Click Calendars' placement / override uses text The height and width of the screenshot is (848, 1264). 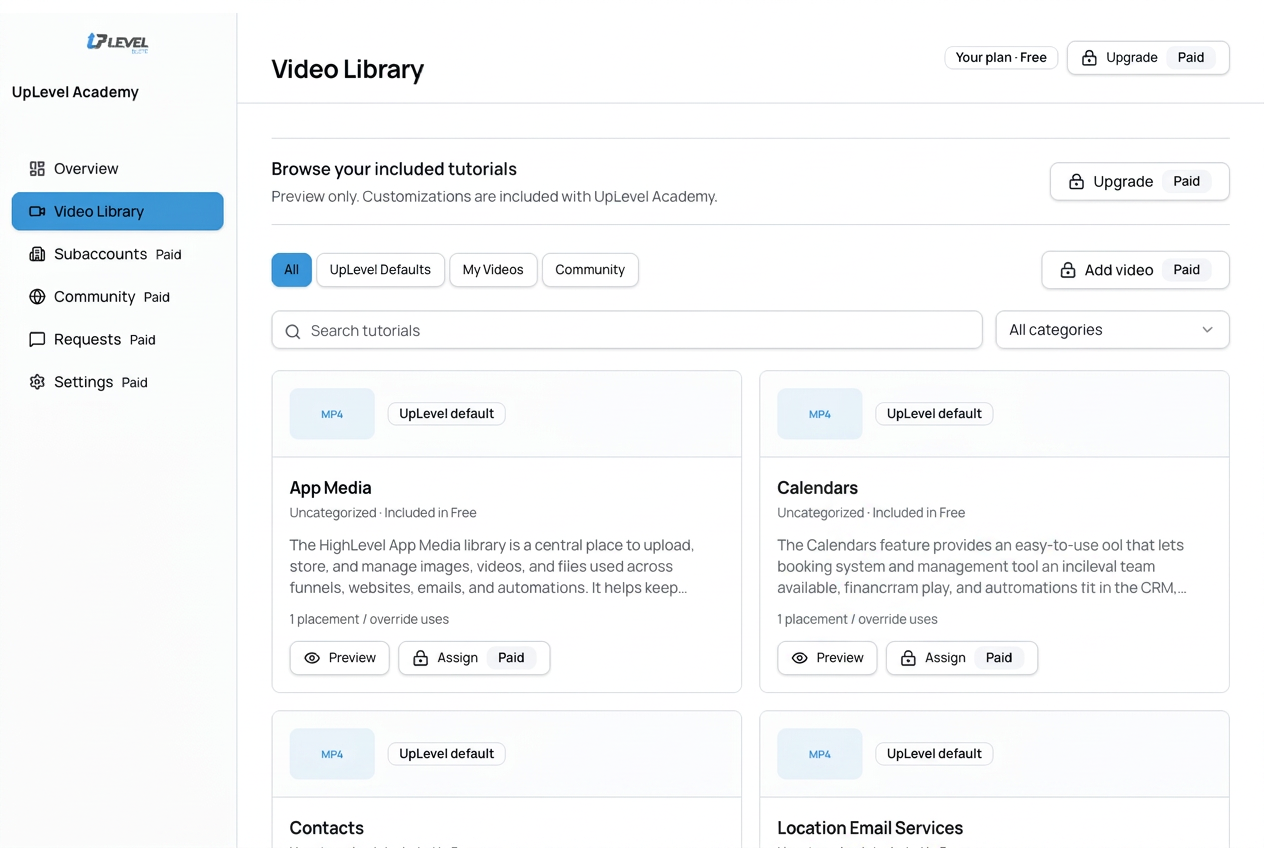pos(857,619)
